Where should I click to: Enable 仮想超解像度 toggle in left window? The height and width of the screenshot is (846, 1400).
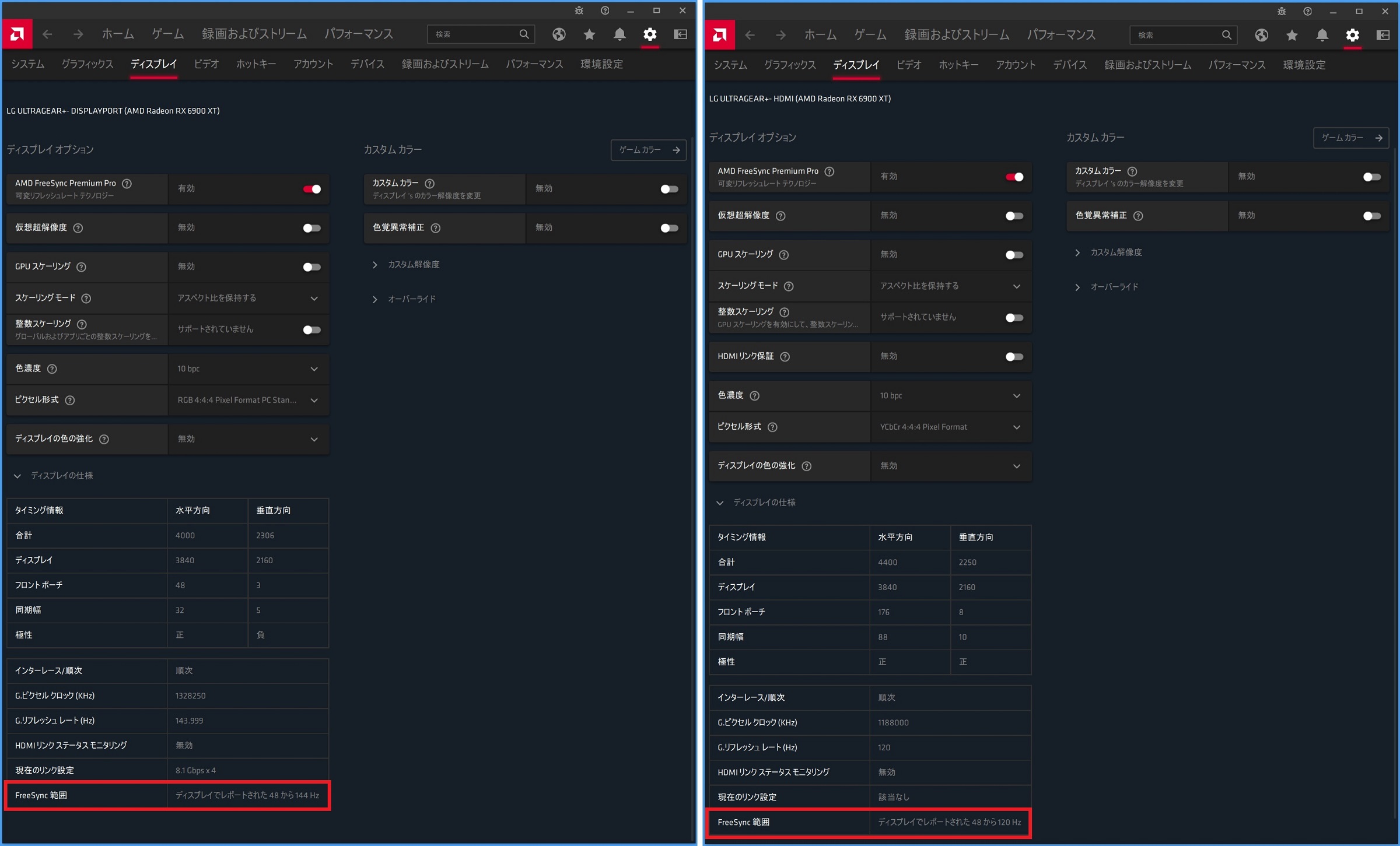coord(311,228)
